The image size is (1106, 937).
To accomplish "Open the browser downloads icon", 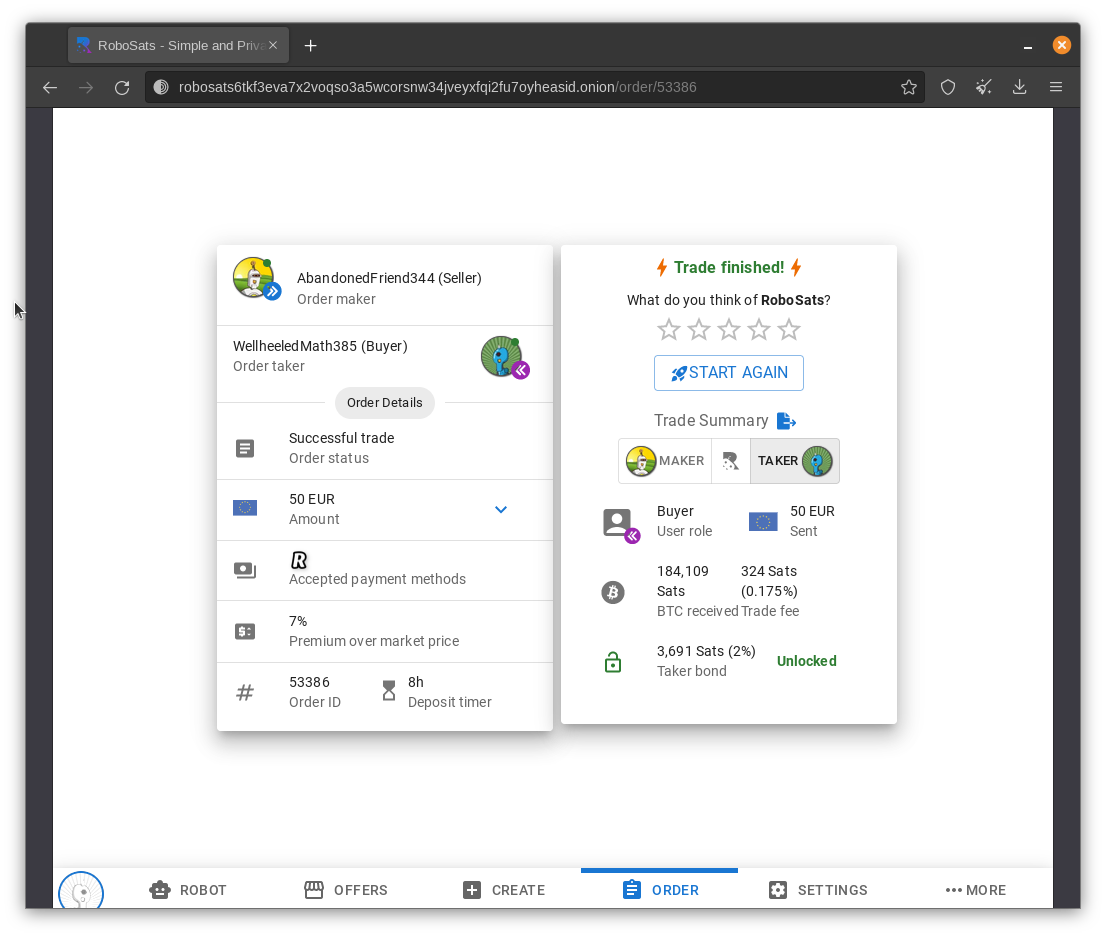I will coord(1019,87).
